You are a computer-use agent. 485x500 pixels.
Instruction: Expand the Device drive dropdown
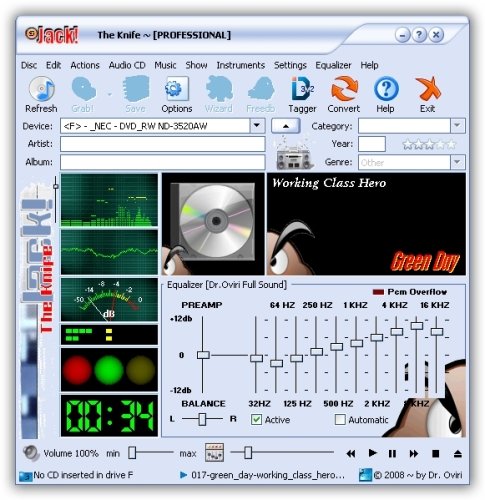pyautogui.click(x=257, y=126)
